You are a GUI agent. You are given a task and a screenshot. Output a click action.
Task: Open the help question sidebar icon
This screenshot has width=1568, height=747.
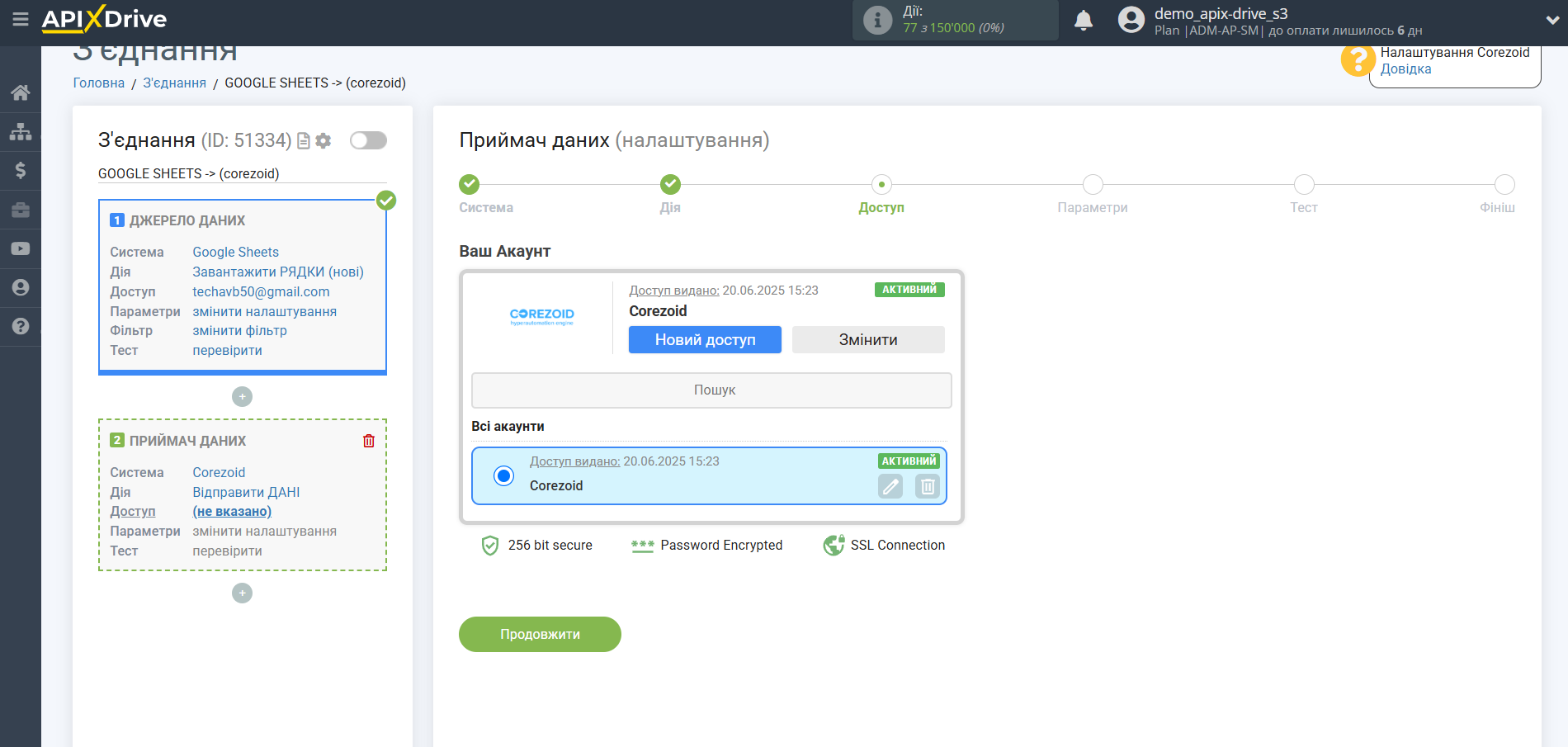pyautogui.click(x=21, y=326)
